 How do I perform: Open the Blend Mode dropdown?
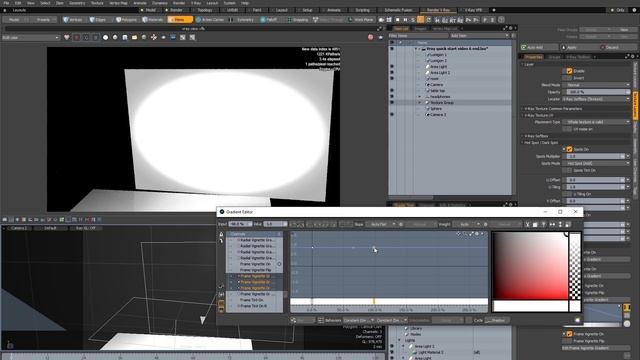coord(596,85)
